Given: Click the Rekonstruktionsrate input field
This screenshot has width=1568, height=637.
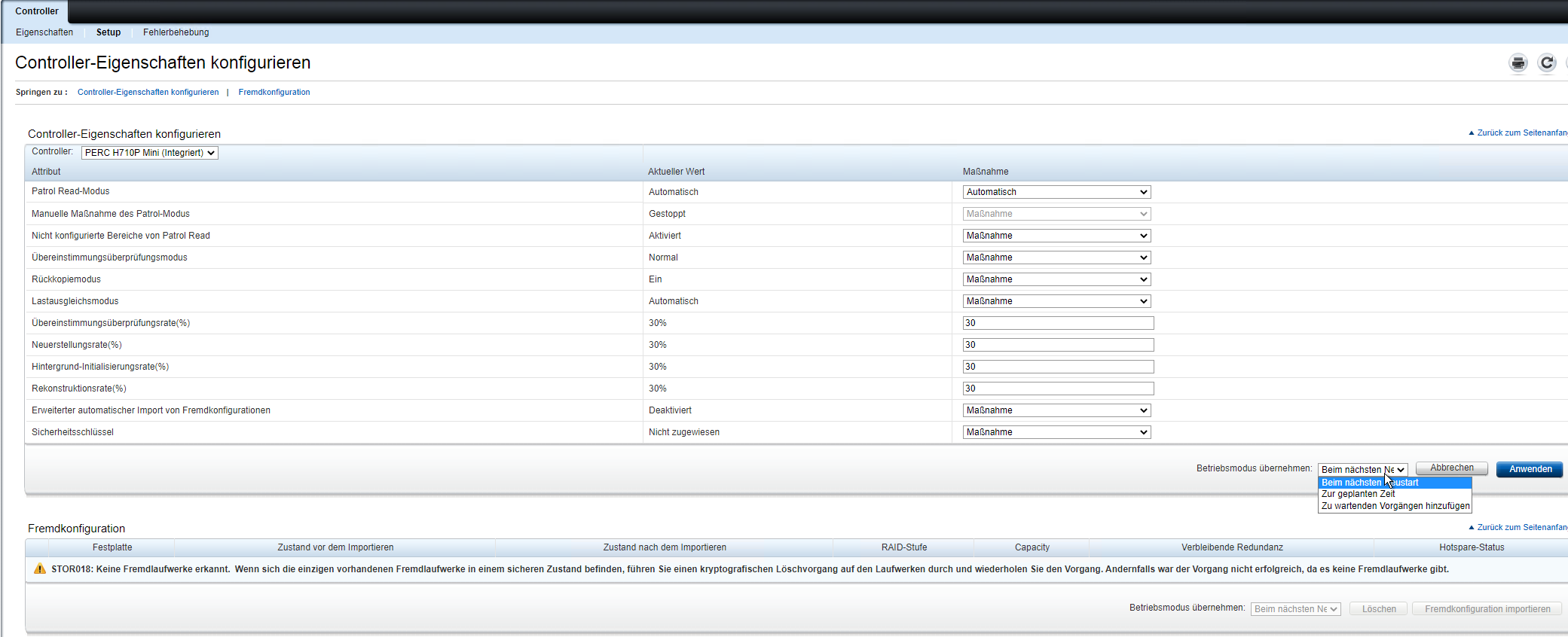Looking at the screenshot, I should click(1058, 389).
